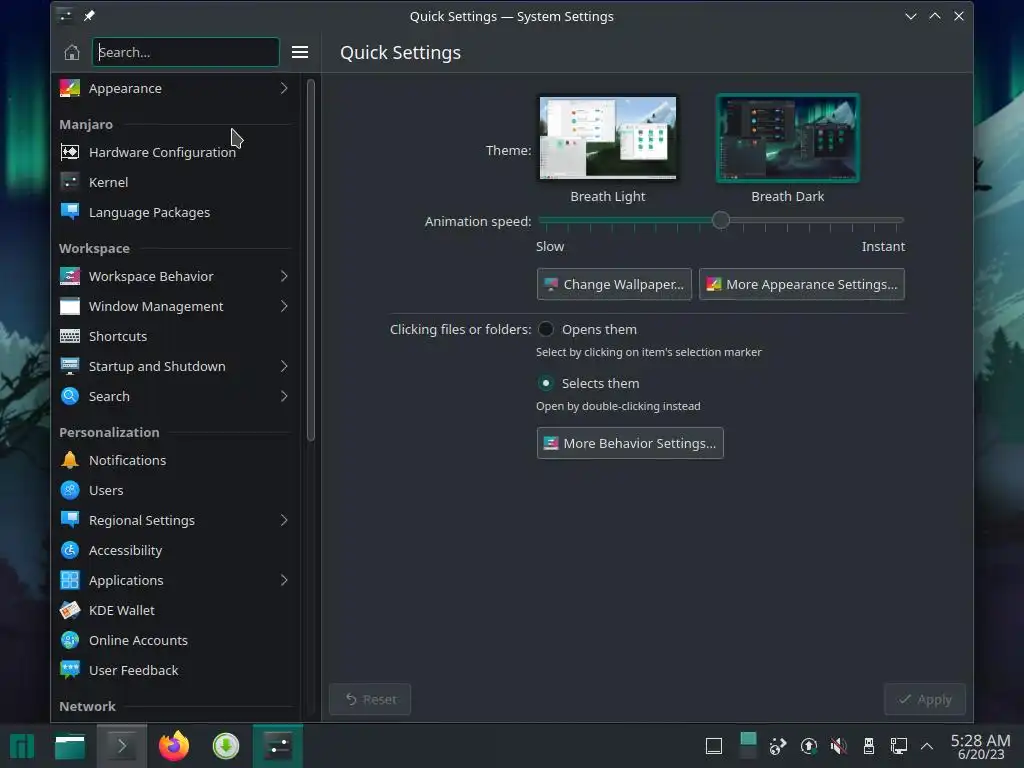Image resolution: width=1024 pixels, height=768 pixels.
Task: Click the Language Packages icon
Action: 70,212
